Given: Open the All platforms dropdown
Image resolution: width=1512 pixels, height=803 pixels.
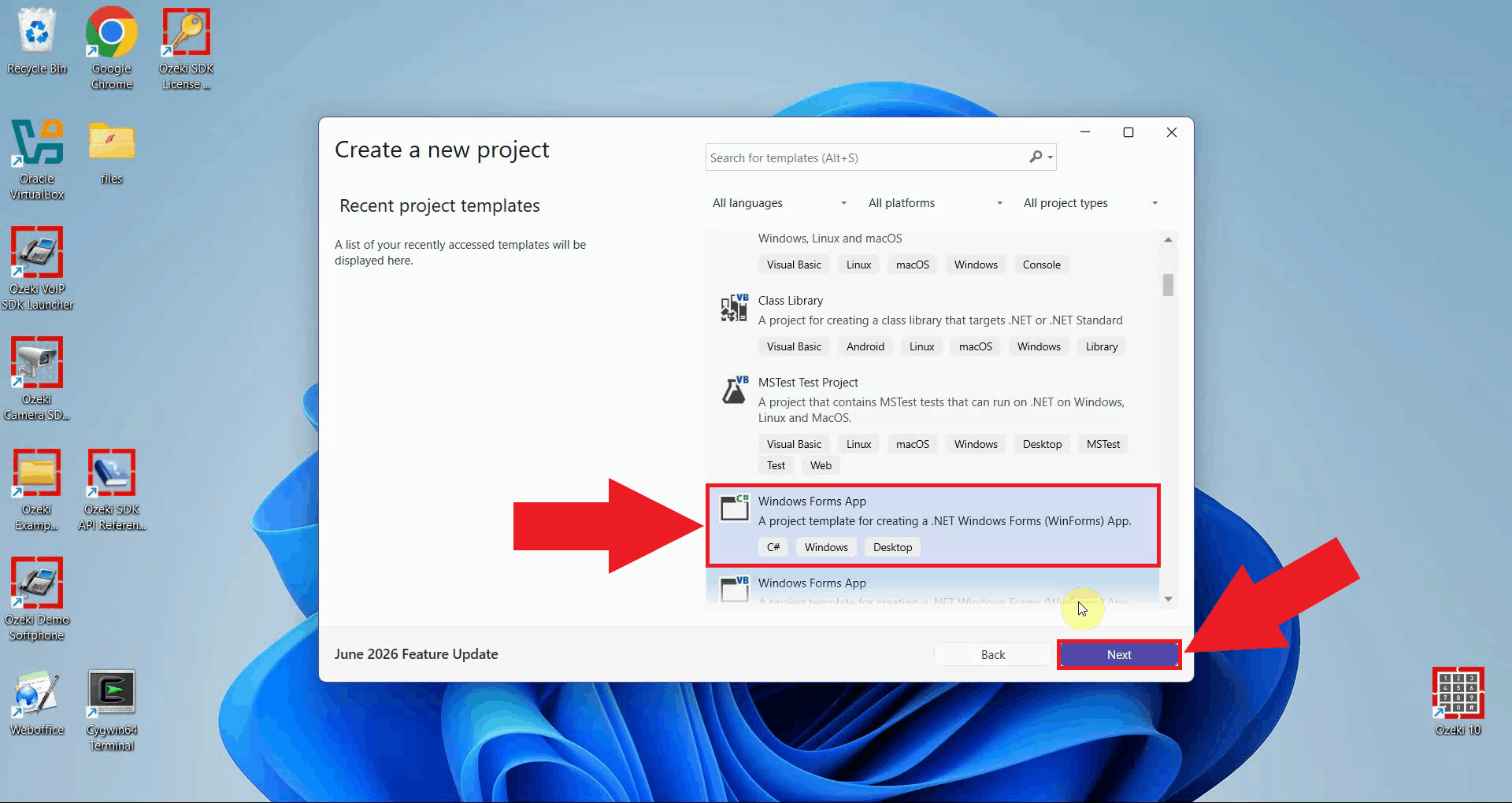Looking at the screenshot, I should pyautogui.click(x=936, y=203).
